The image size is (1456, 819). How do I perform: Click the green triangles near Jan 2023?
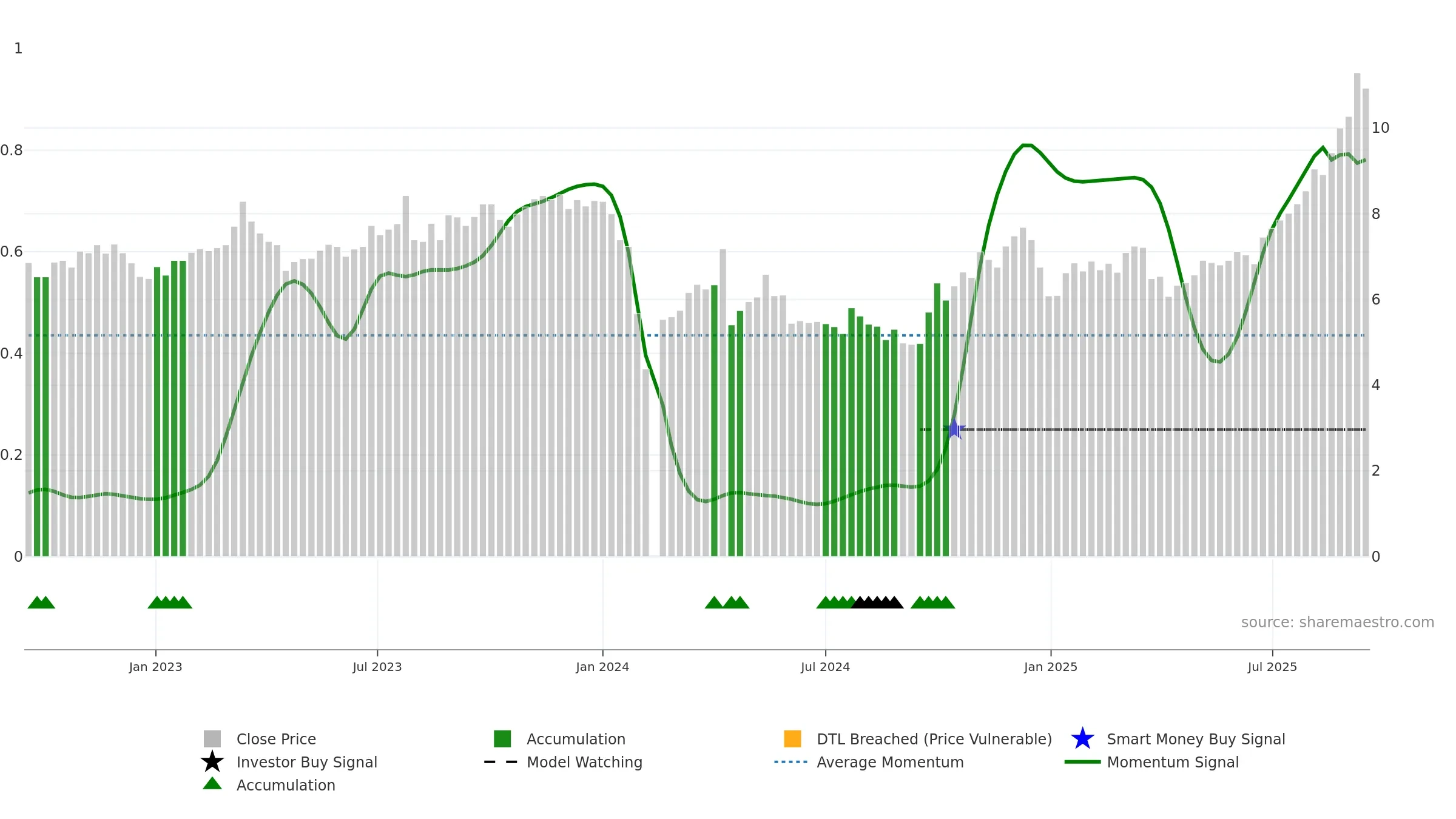(170, 602)
